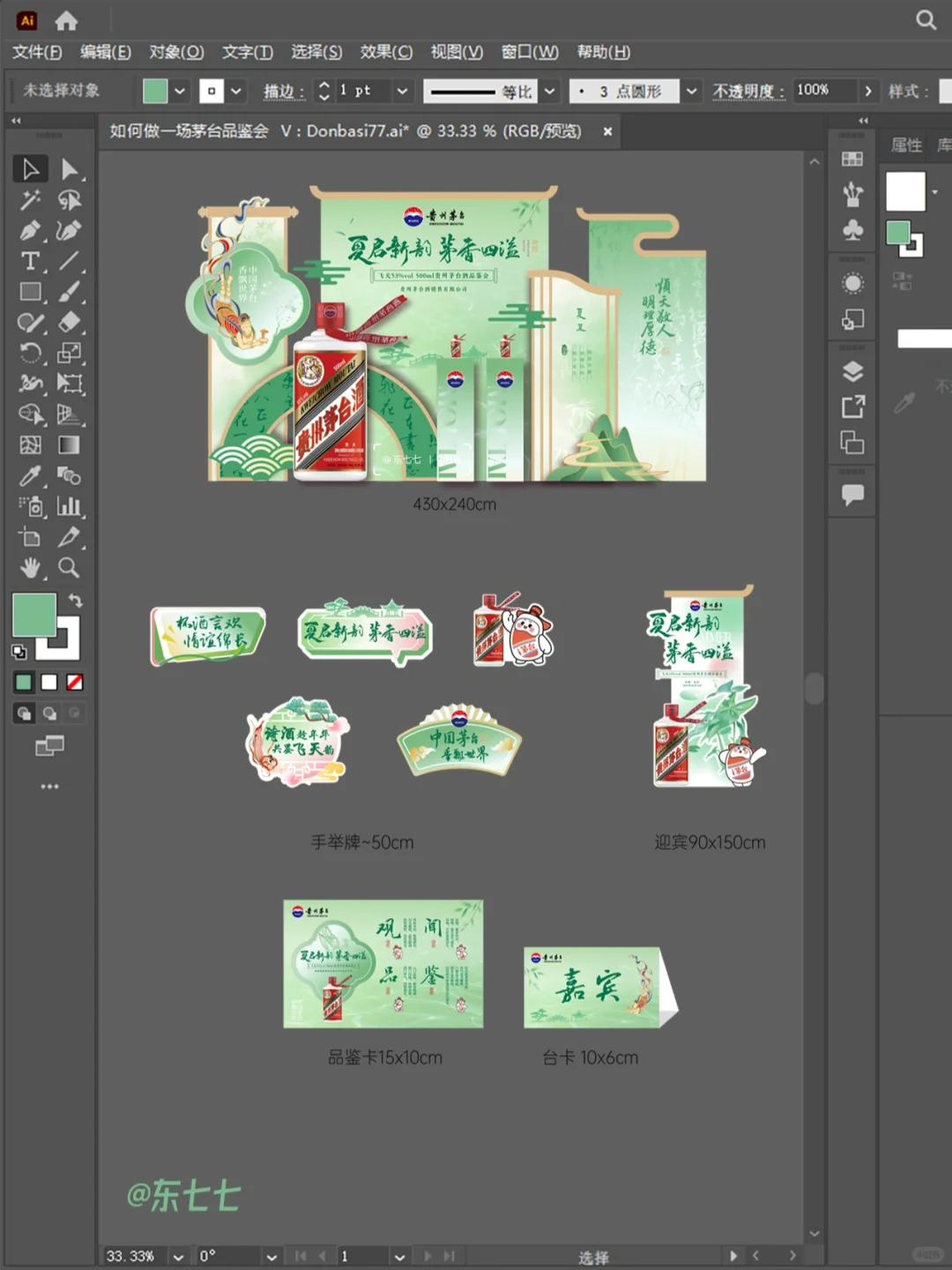Select the Mesh tool
Screen dimensions: 952x1270
[x=30, y=445]
